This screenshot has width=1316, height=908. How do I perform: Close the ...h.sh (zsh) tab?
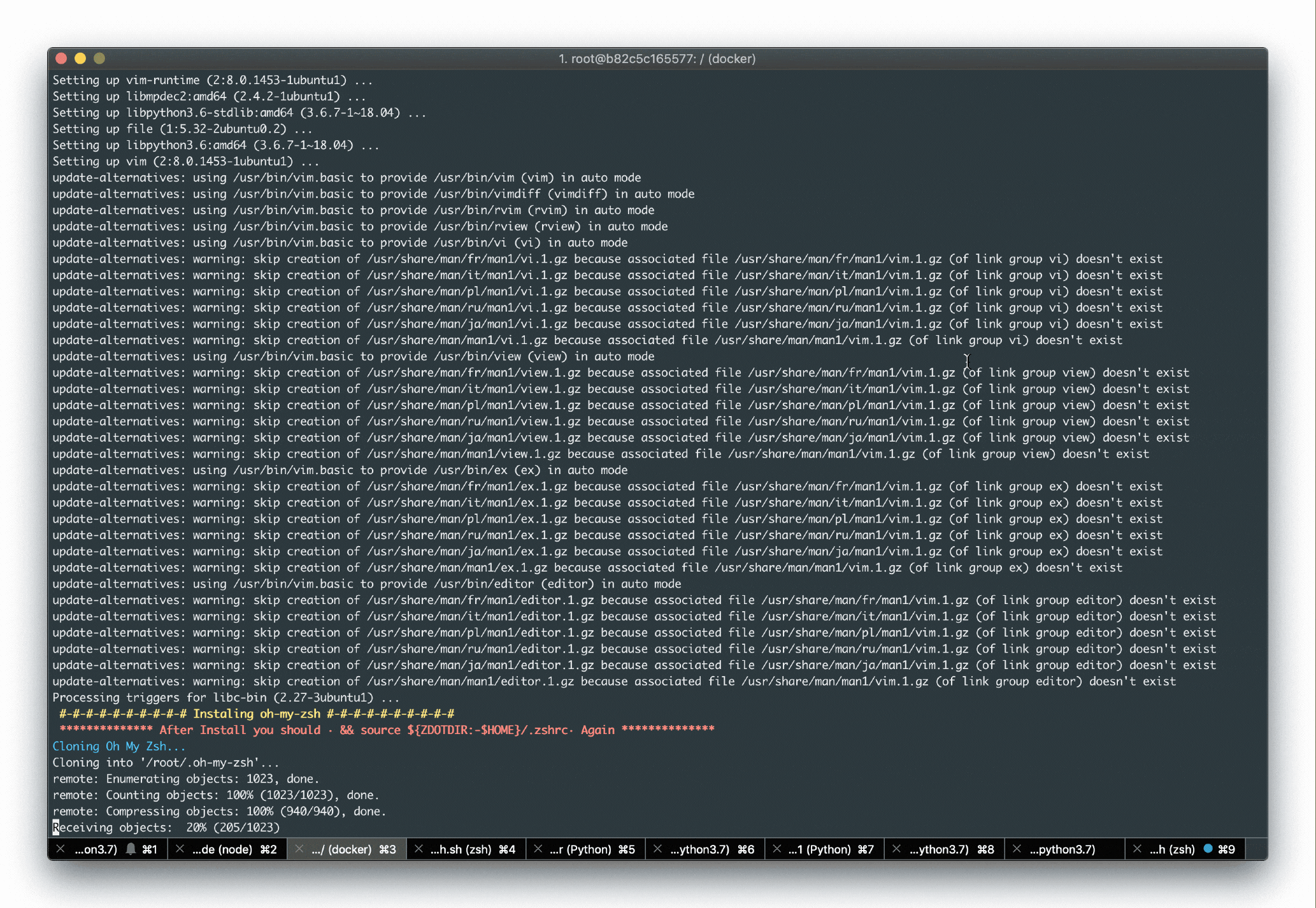point(418,849)
